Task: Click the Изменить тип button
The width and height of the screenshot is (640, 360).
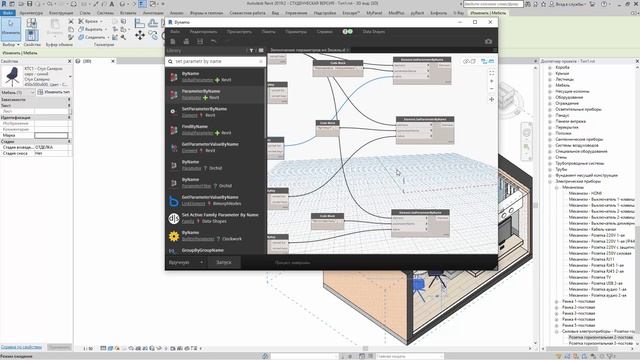Action: point(54,92)
